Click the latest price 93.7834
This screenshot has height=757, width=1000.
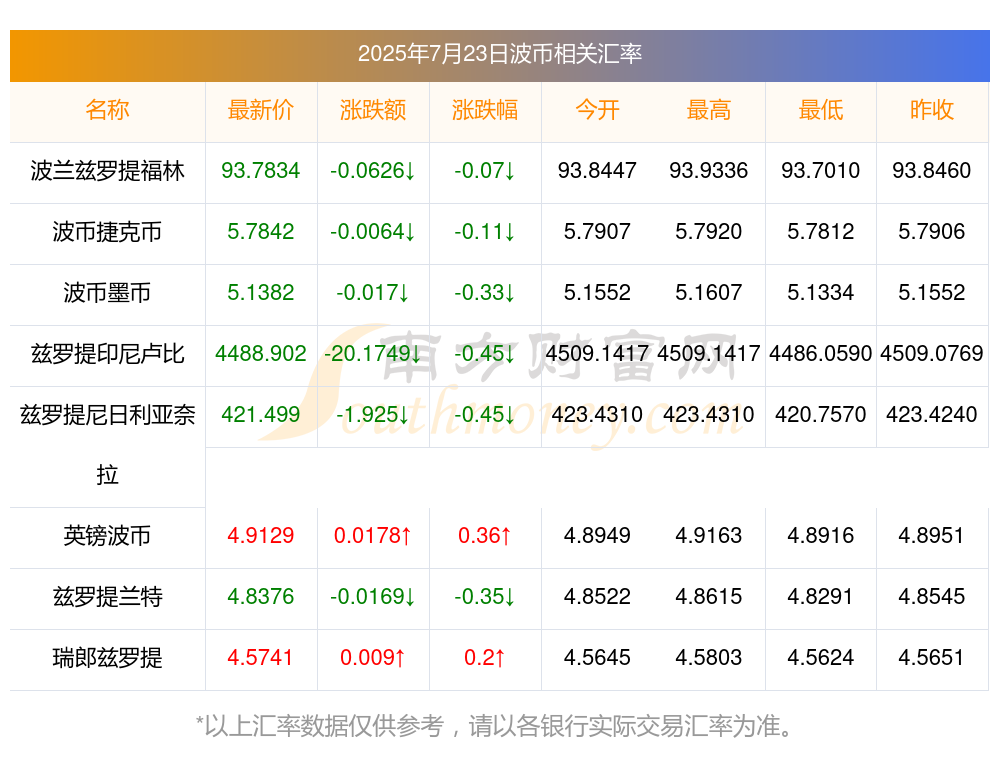click(261, 171)
